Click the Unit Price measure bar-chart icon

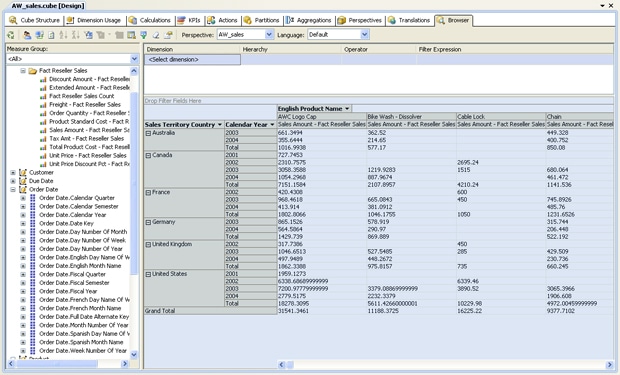(x=43, y=156)
